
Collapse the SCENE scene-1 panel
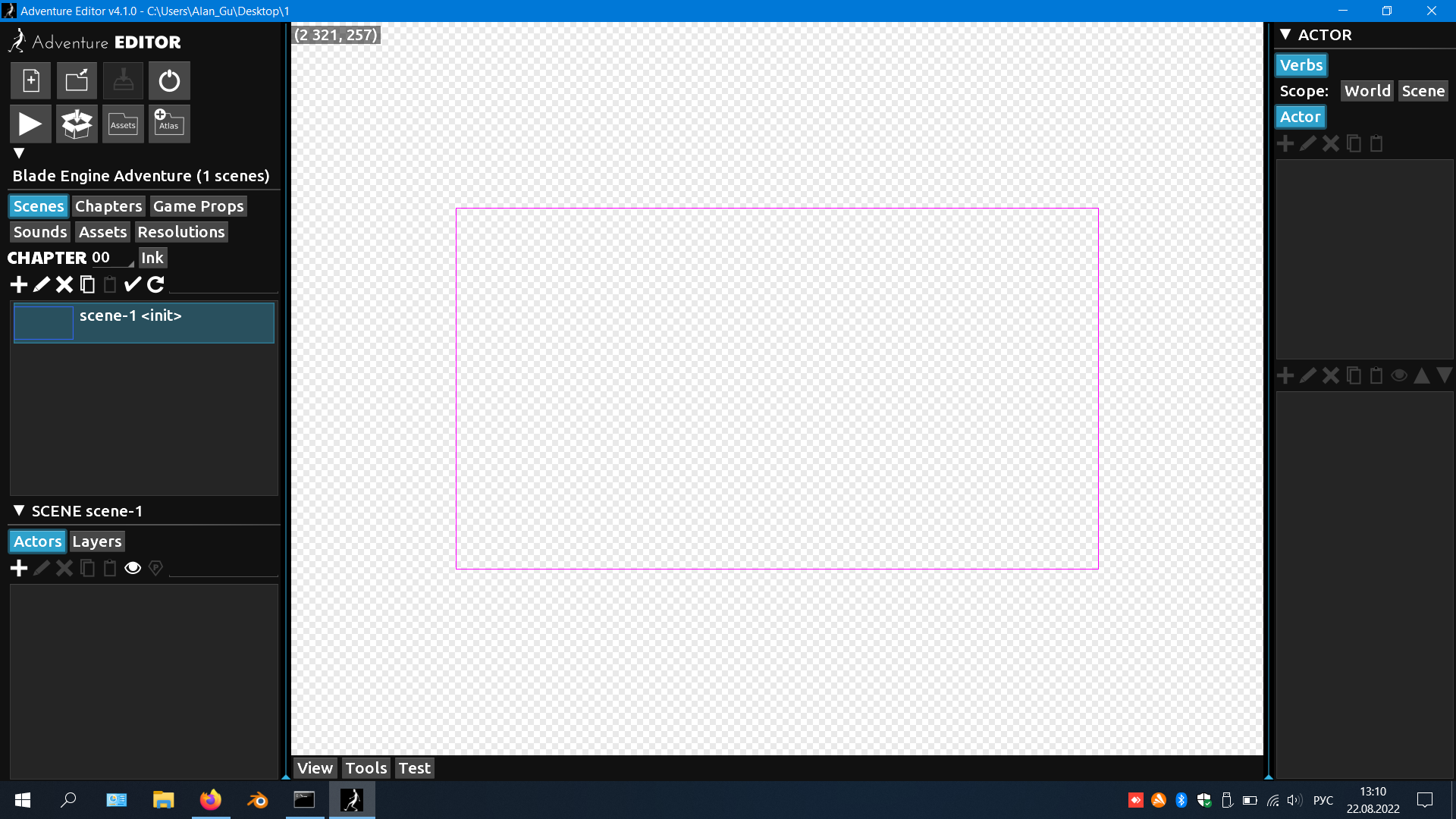coord(19,510)
